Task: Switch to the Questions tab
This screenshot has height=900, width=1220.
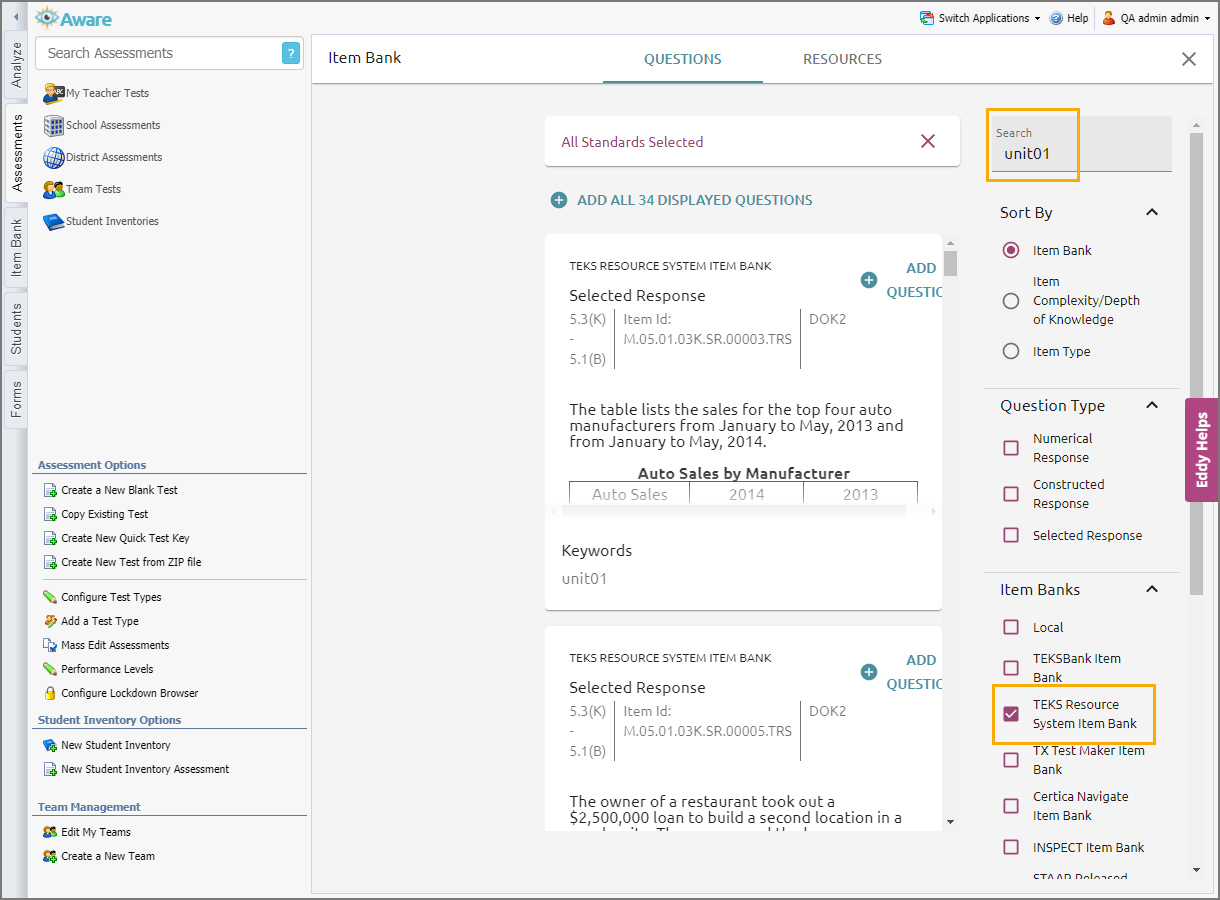Action: point(683,59)
